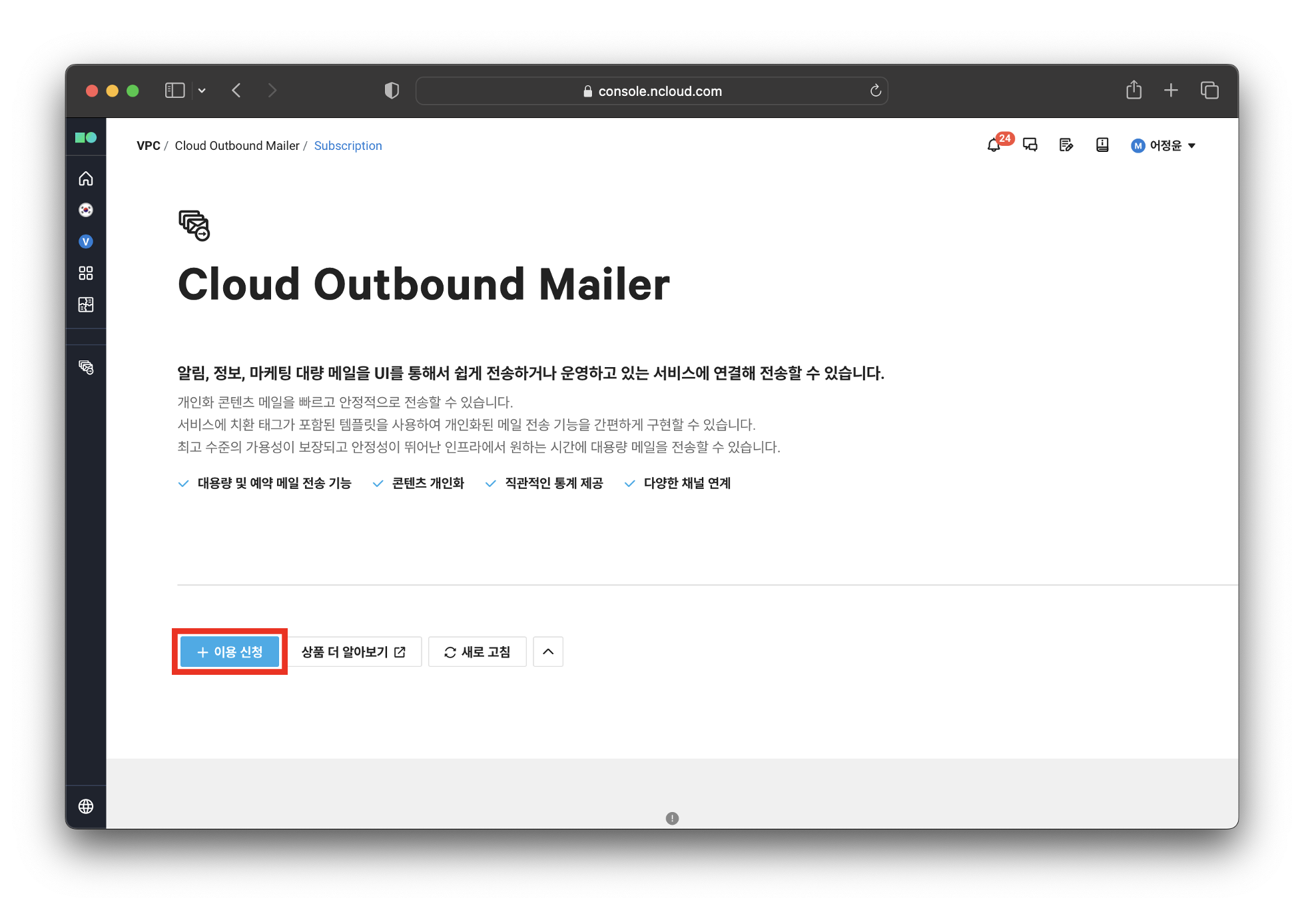This screenshot has height=910, width=1316.
Task: Click the console.ncloud.com address bar
Action: [x=651, y=91]
